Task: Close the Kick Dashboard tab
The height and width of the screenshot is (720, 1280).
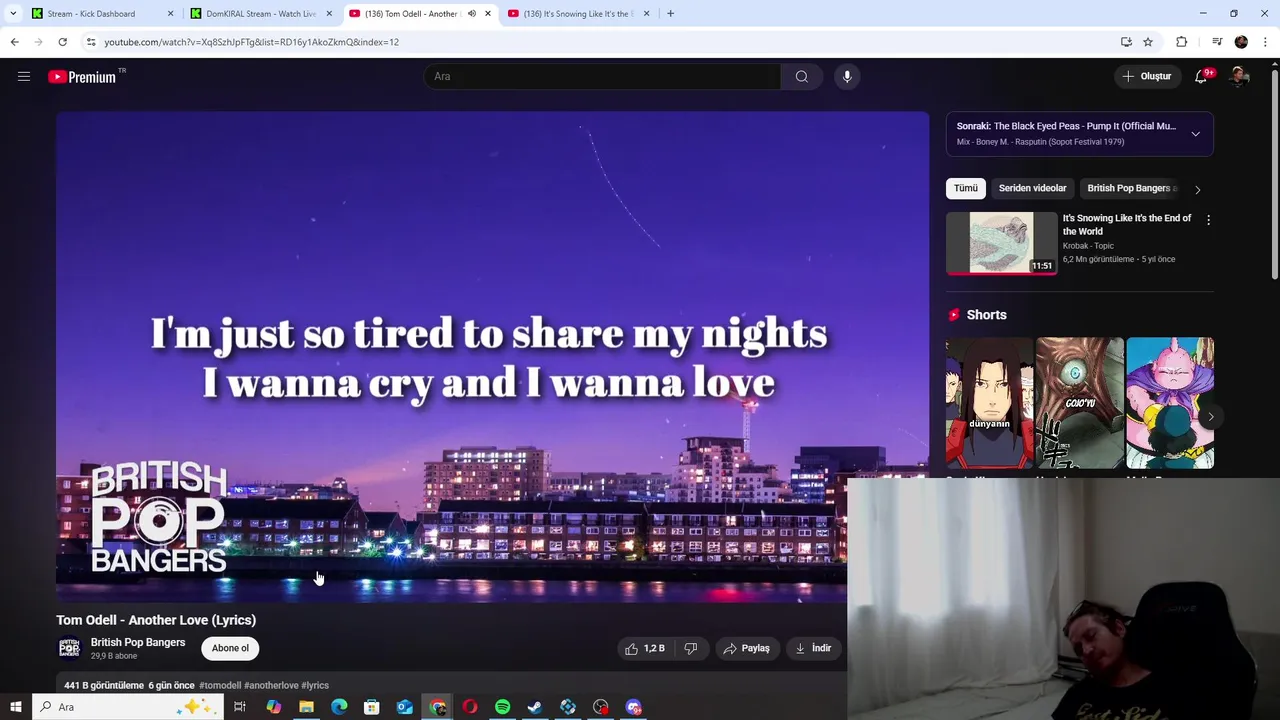Action: click(x=170, y=14)
